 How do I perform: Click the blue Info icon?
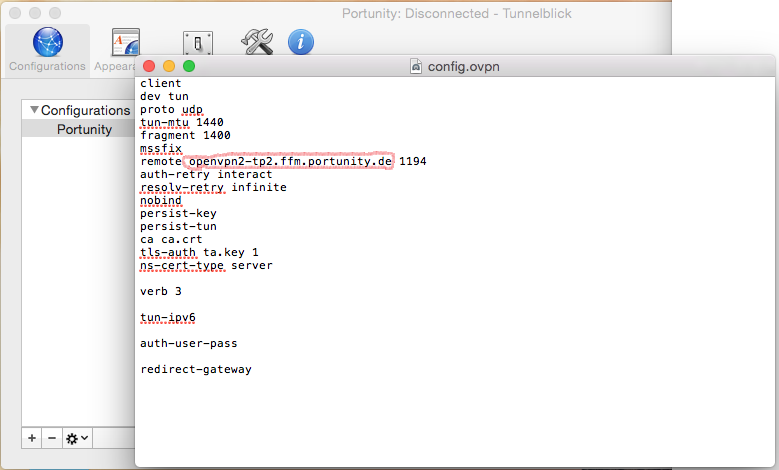301,42
